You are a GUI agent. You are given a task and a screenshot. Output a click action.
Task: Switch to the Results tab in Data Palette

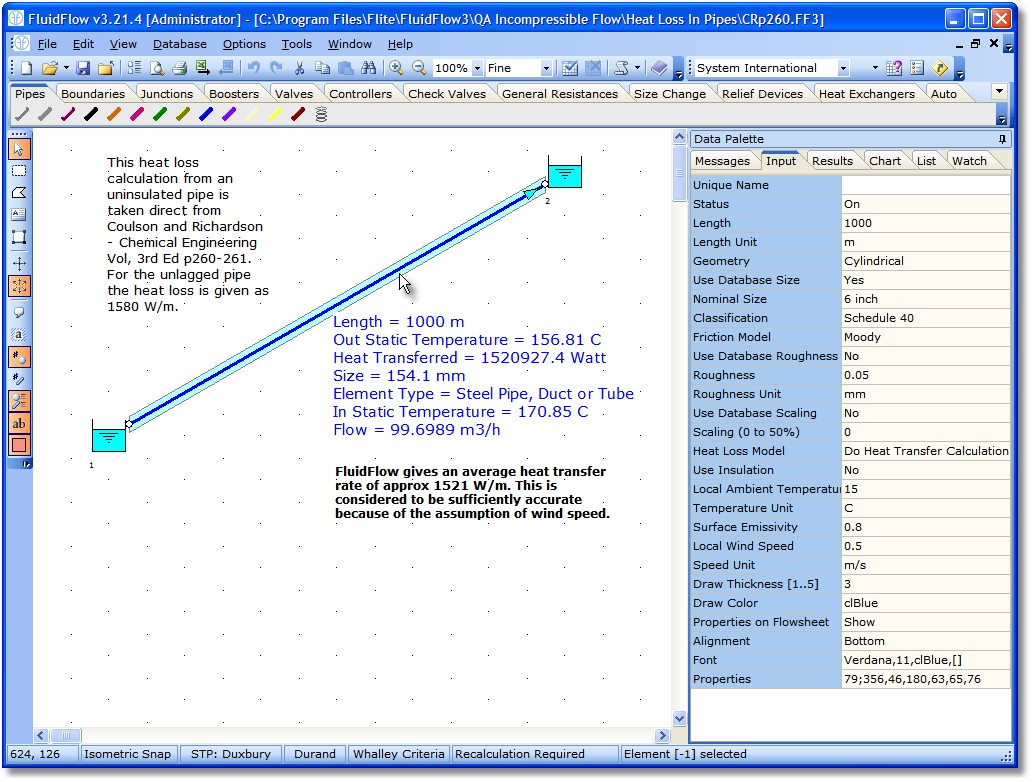pyautogui.click(x=832, y=161)
